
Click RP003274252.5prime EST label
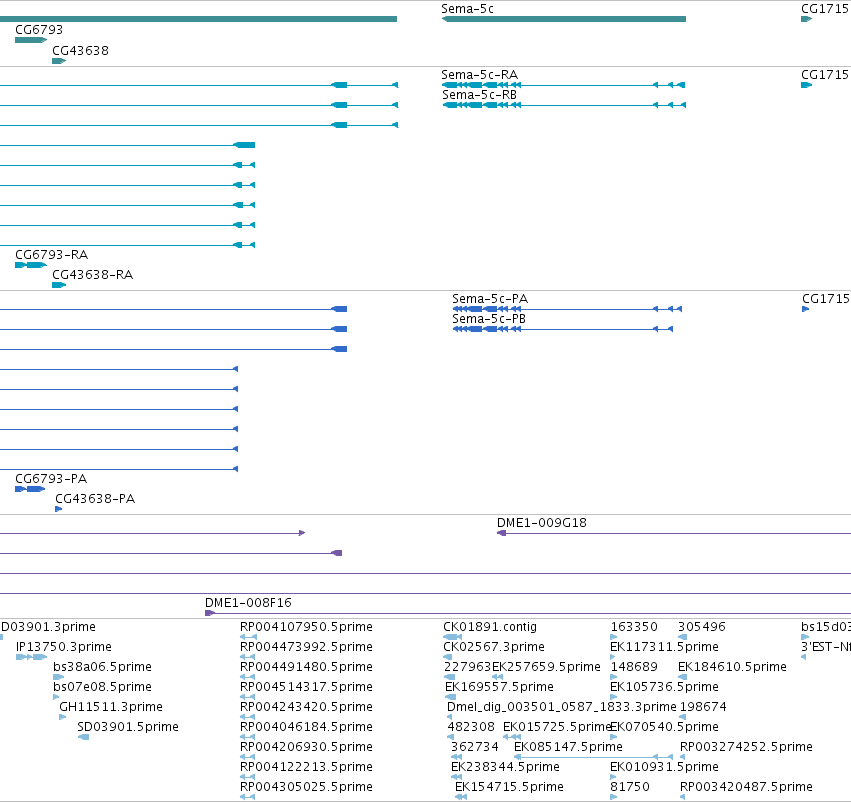click(x=746, y=747)
